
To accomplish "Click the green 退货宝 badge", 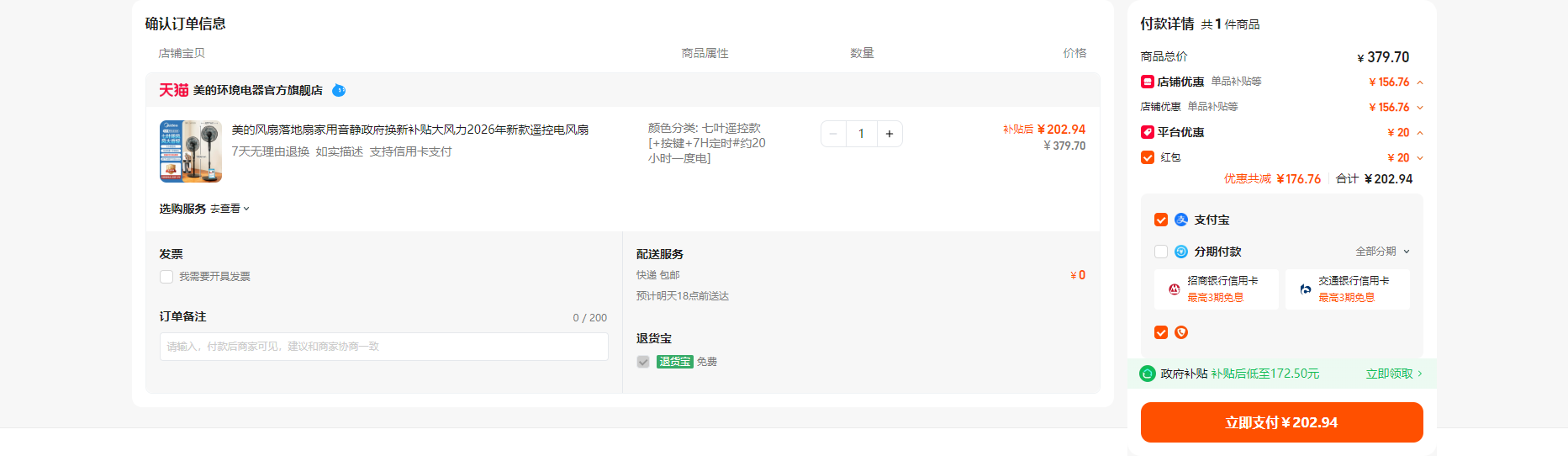I will 674,362.
